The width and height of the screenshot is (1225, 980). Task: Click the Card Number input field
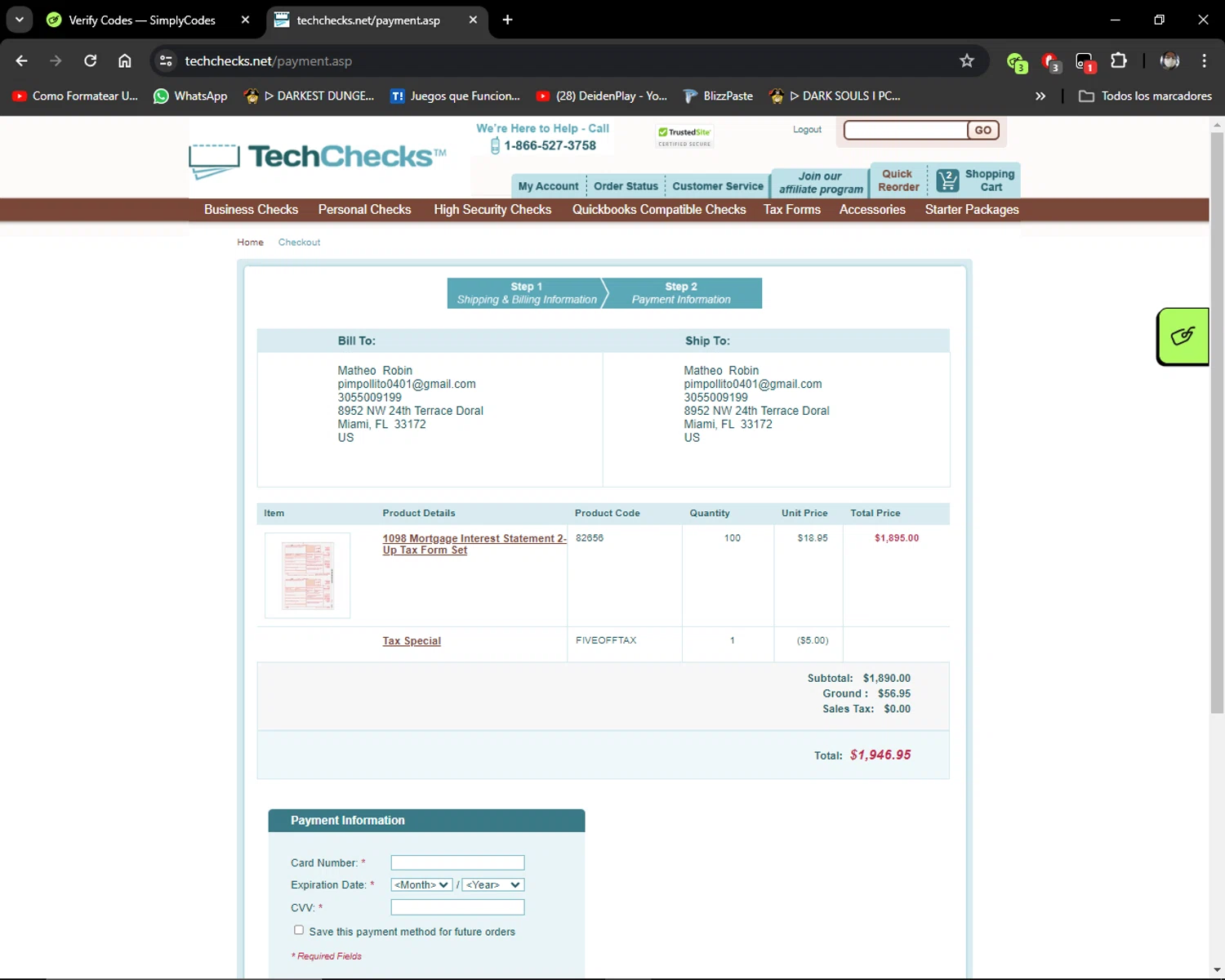(457, 862)
